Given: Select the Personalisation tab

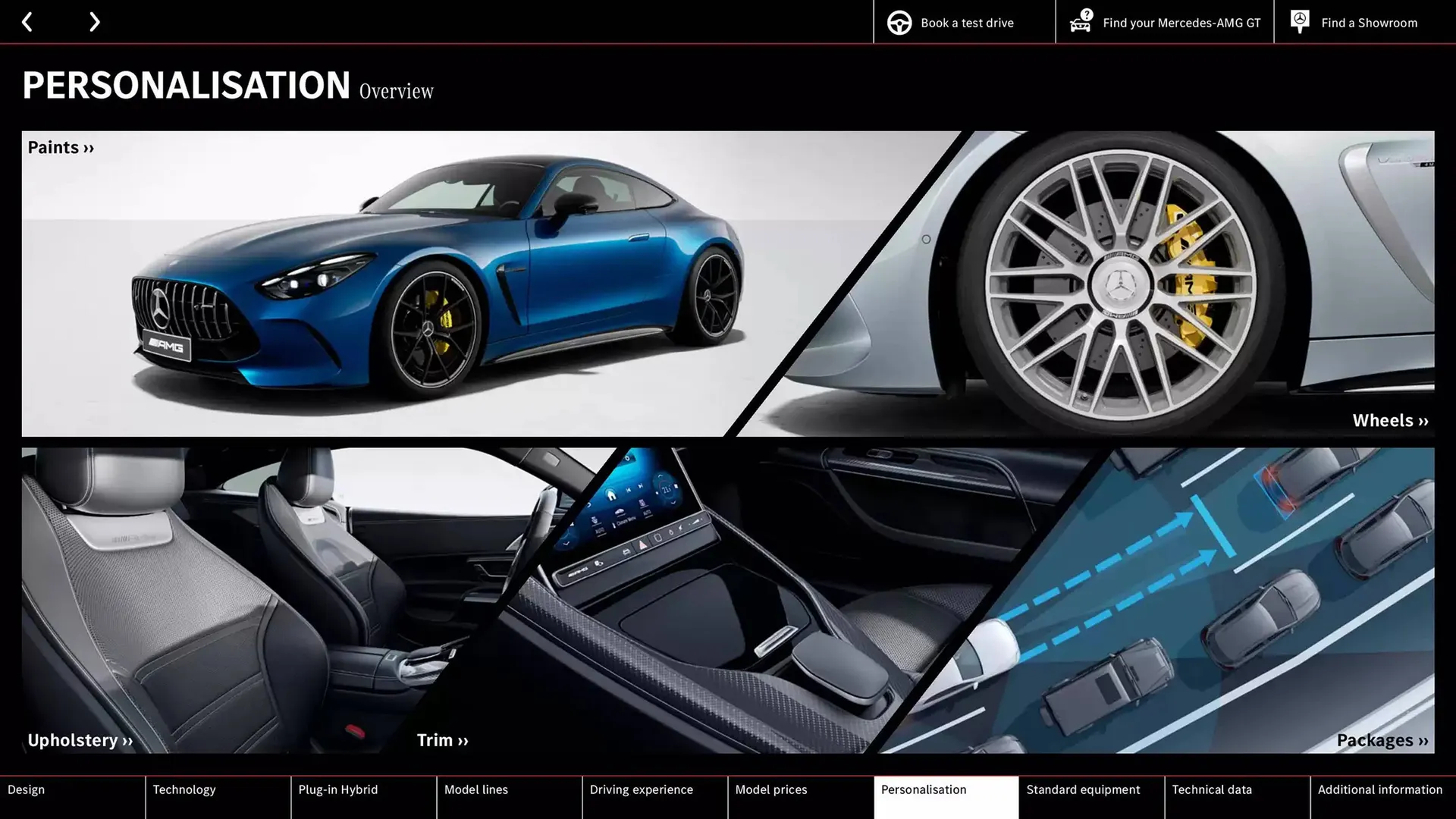Looking at the screenshot, I should tap(946, 797).
